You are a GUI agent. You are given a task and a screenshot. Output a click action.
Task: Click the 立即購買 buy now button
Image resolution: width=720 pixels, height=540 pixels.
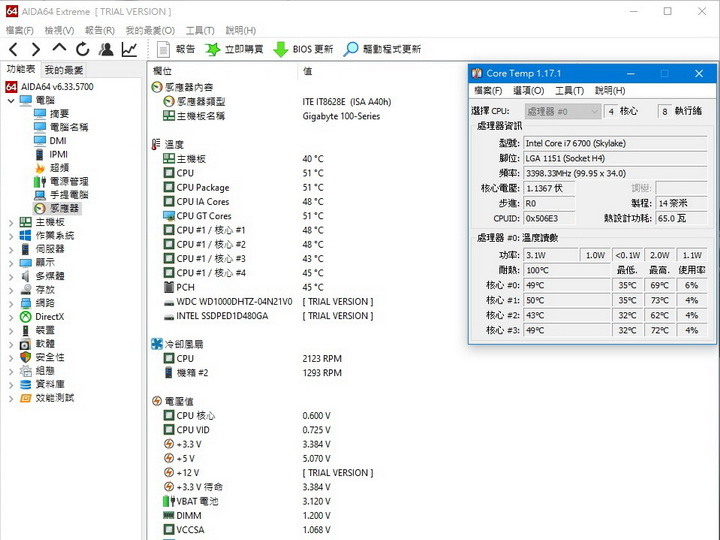(234, 49)
